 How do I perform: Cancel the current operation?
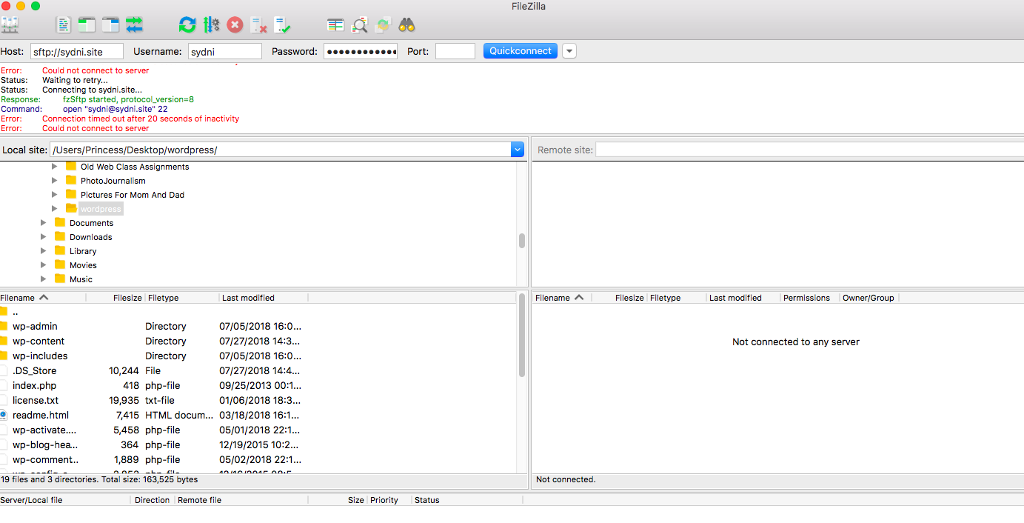[235, 24]
